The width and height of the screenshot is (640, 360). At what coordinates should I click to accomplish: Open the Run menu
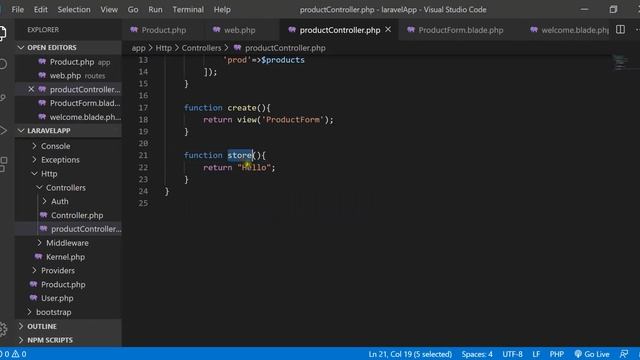pos(155,9)
